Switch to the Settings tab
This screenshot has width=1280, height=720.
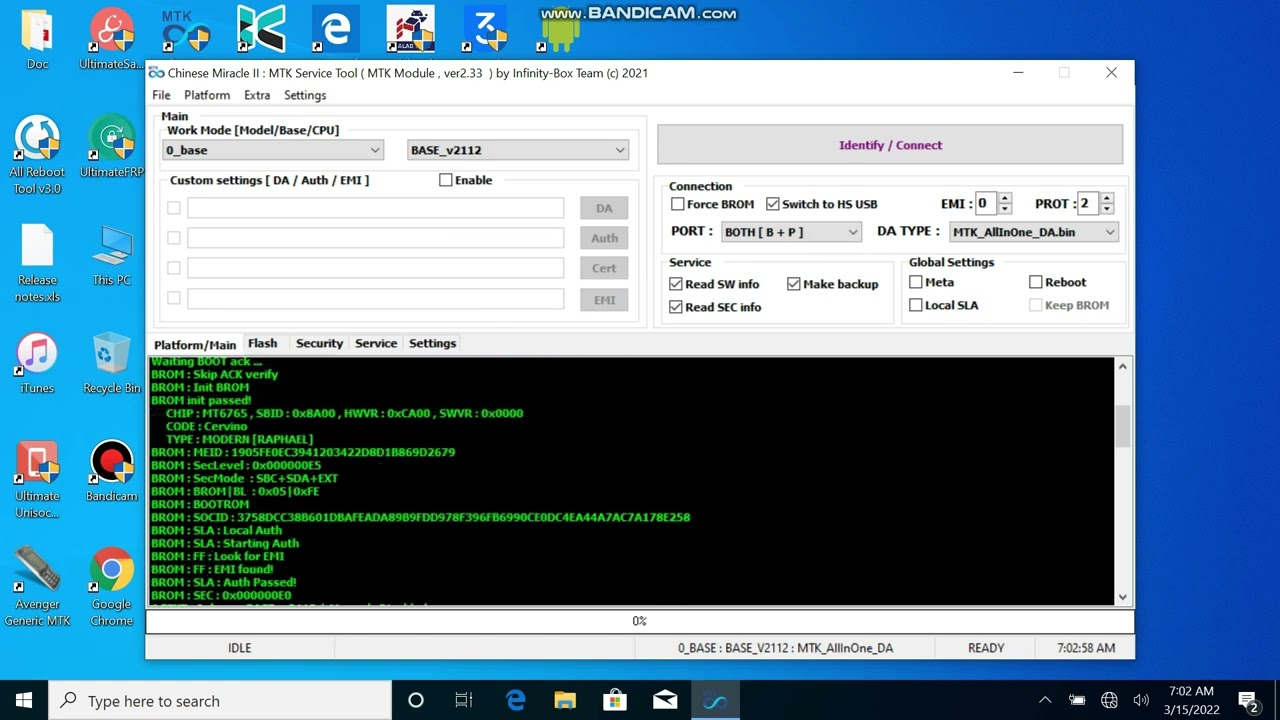coord(432,343)
